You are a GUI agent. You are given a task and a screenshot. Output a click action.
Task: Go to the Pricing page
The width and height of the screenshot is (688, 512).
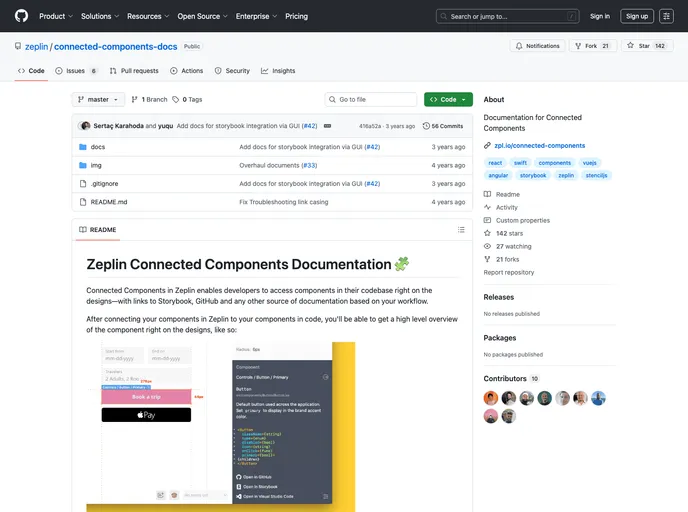click(296, 16)
